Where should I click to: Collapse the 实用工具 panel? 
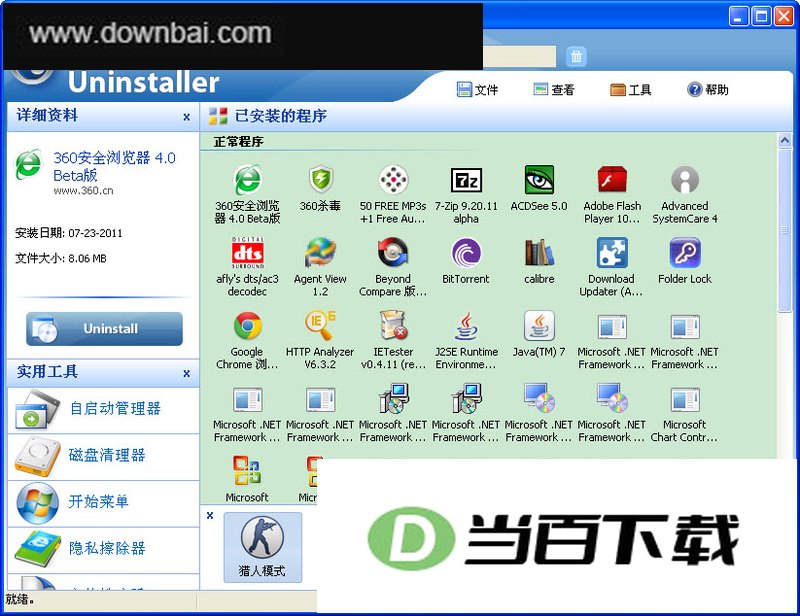click(187, 374)
